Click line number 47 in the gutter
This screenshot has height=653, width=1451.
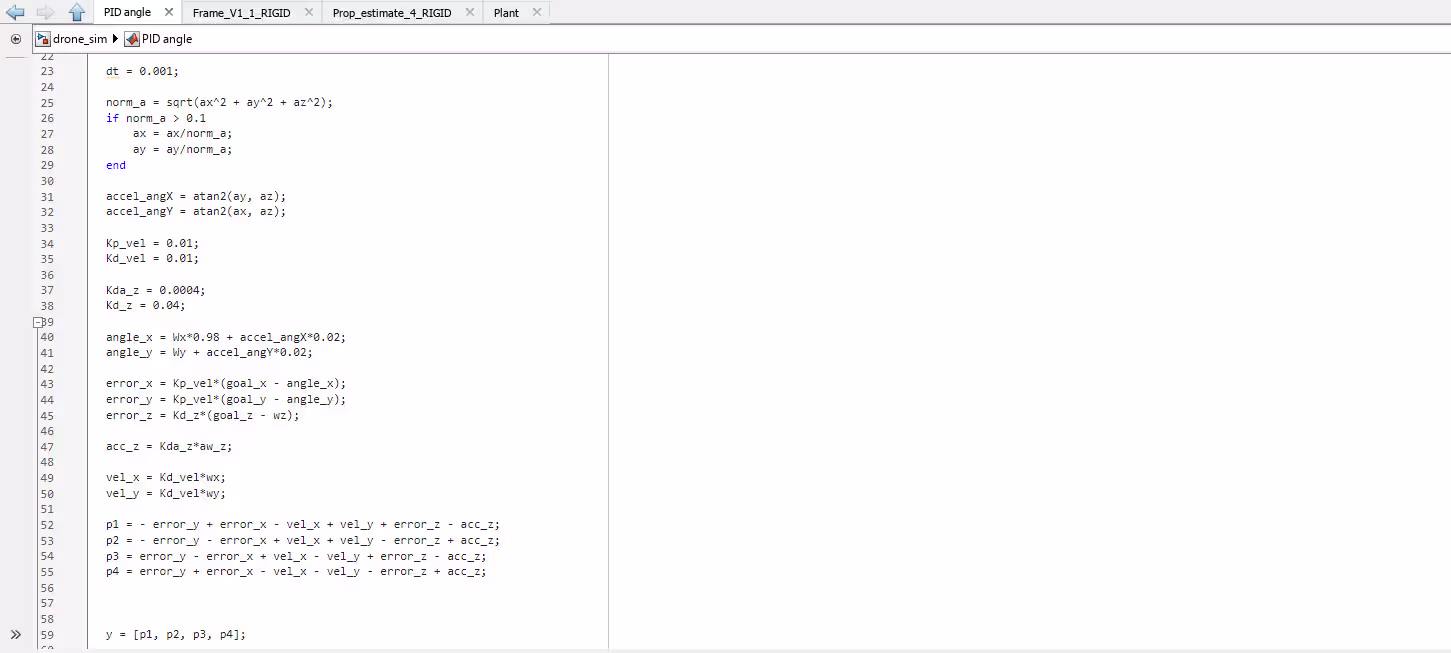coord(47,447)
